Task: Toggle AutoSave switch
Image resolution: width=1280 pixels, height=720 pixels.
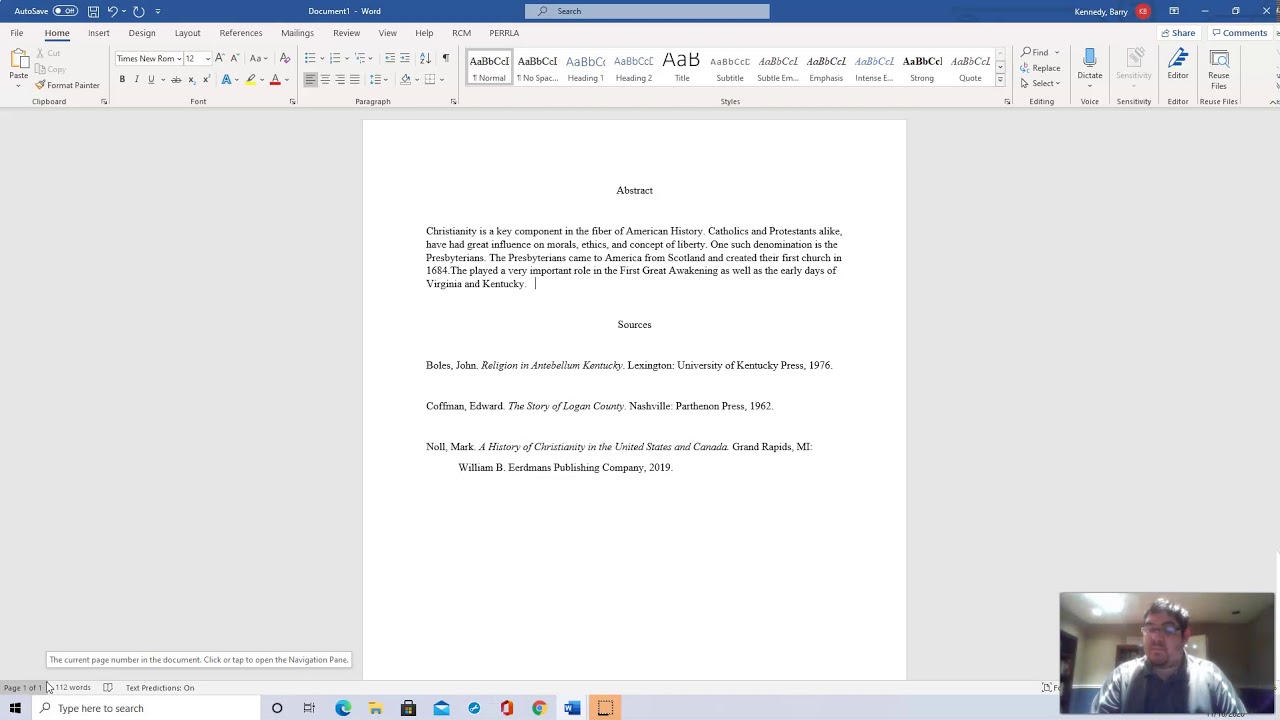Action: [x=65, y=11]
